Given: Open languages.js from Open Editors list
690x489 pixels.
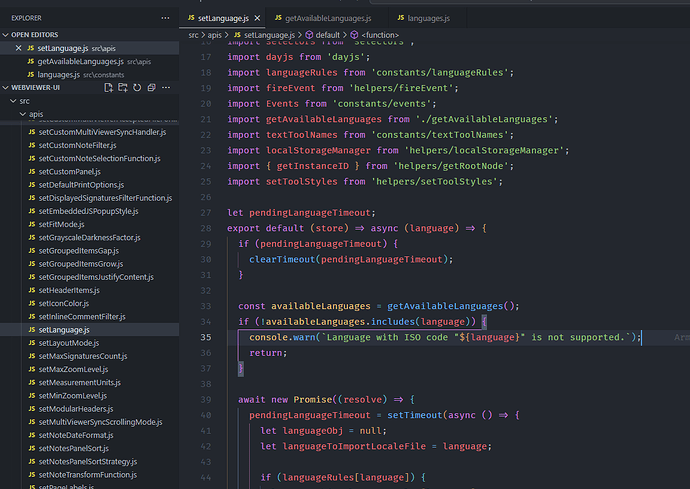Looking at the screenshot, I should coord(59,74).
